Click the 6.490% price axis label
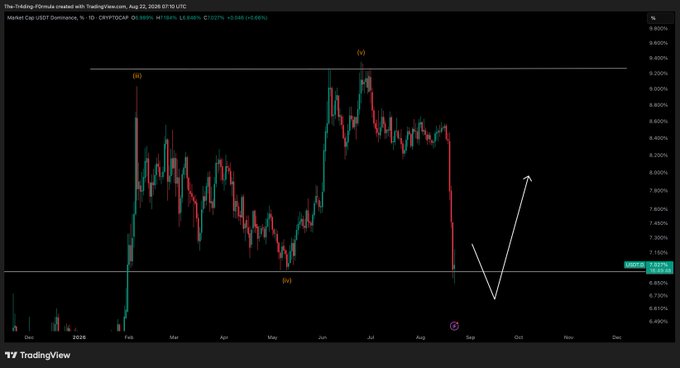This screenshot has width=680, height=368. point(658,322)
